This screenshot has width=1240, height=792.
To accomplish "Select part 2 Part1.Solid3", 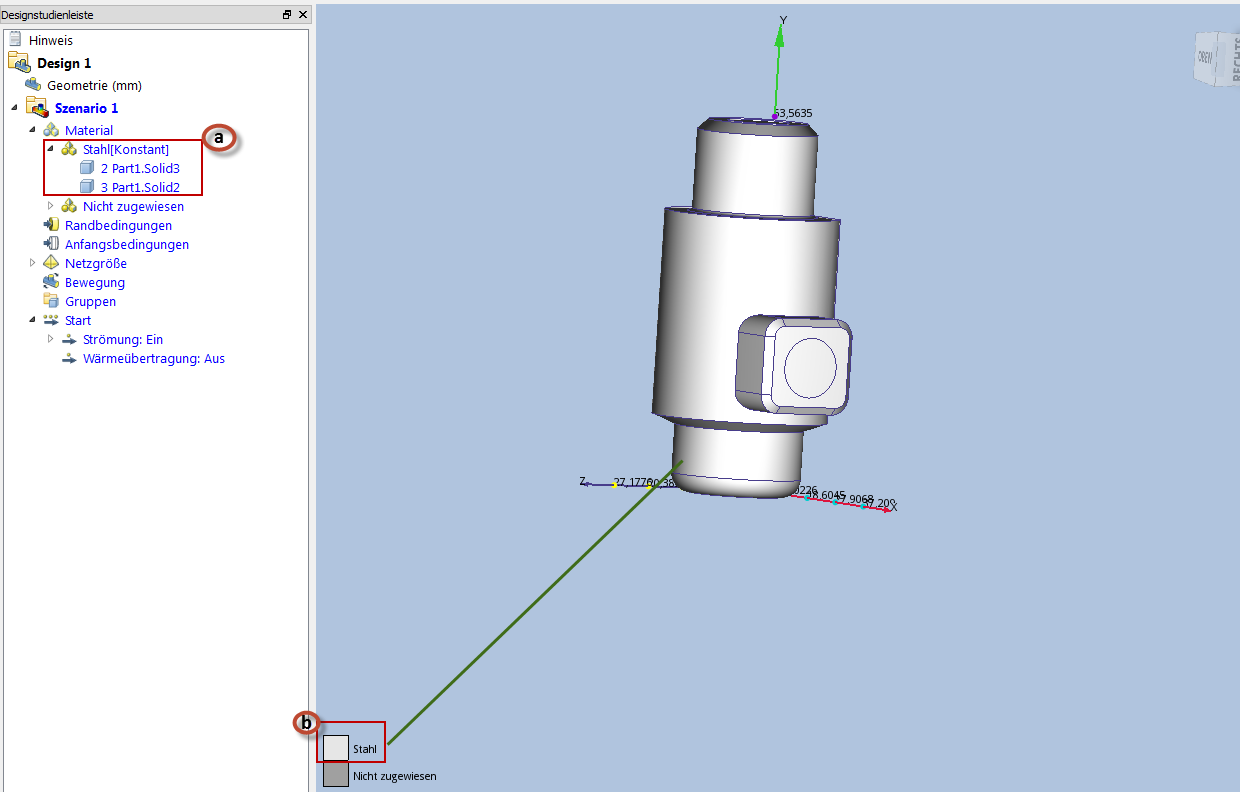I will coord(140,168).
